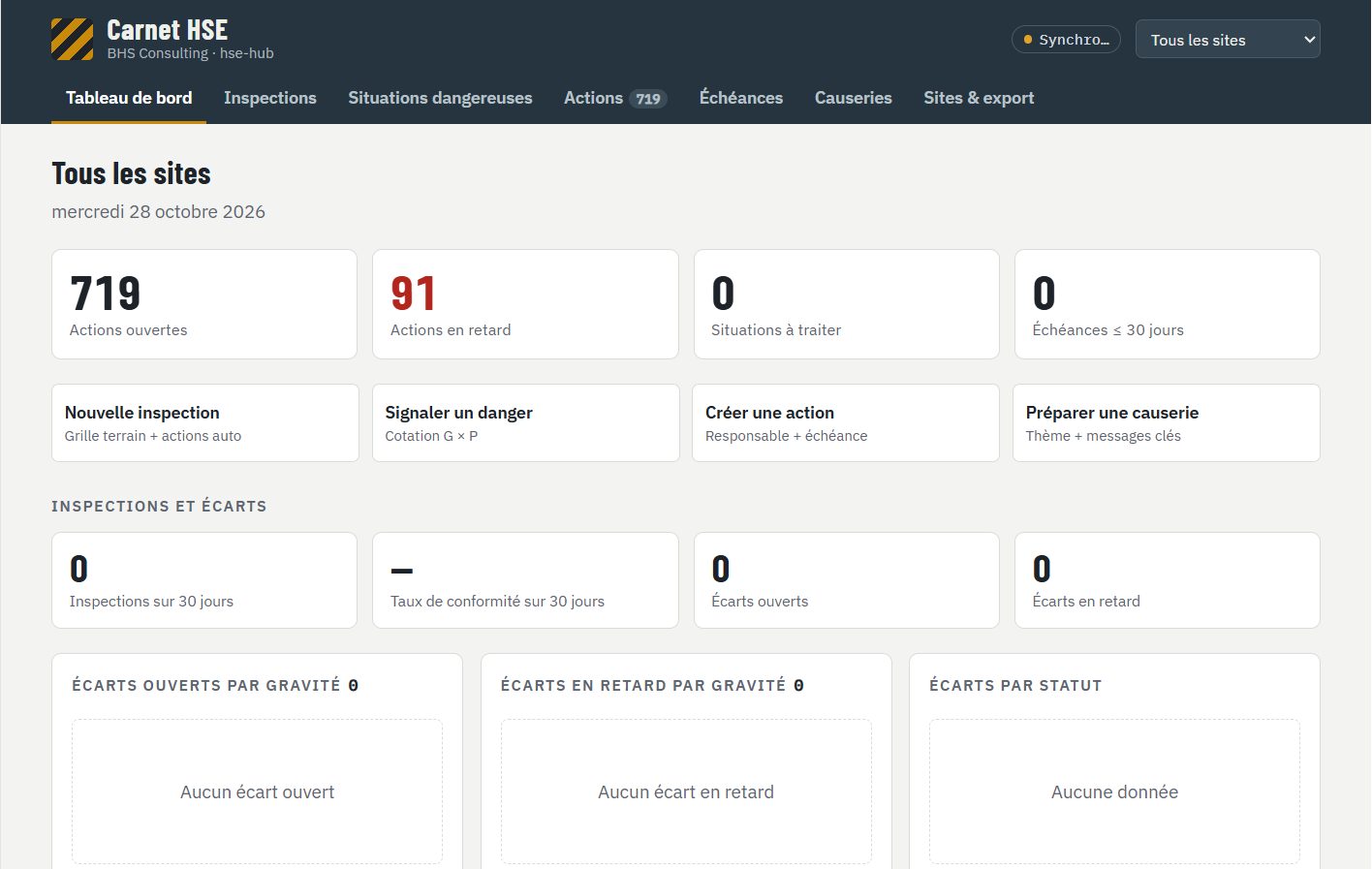This screenshot has height=869, width=1372.
Task: Open the Situations à traiter card
Action: [847, 304]
